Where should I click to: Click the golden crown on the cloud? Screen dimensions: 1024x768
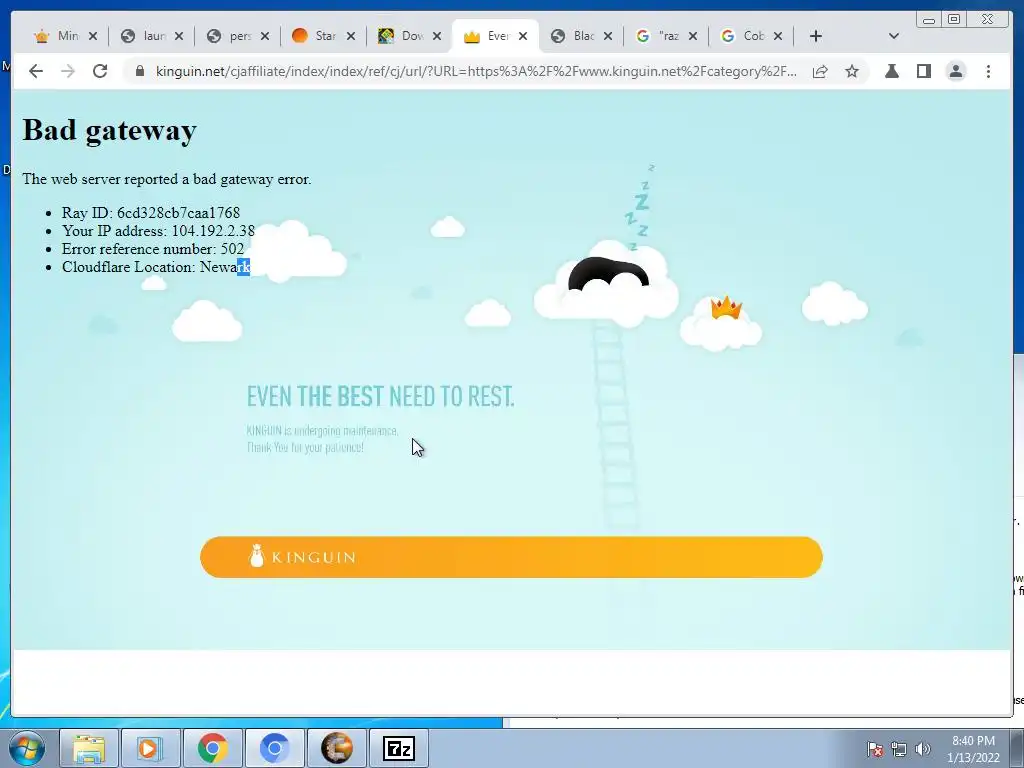pos(726,307)
